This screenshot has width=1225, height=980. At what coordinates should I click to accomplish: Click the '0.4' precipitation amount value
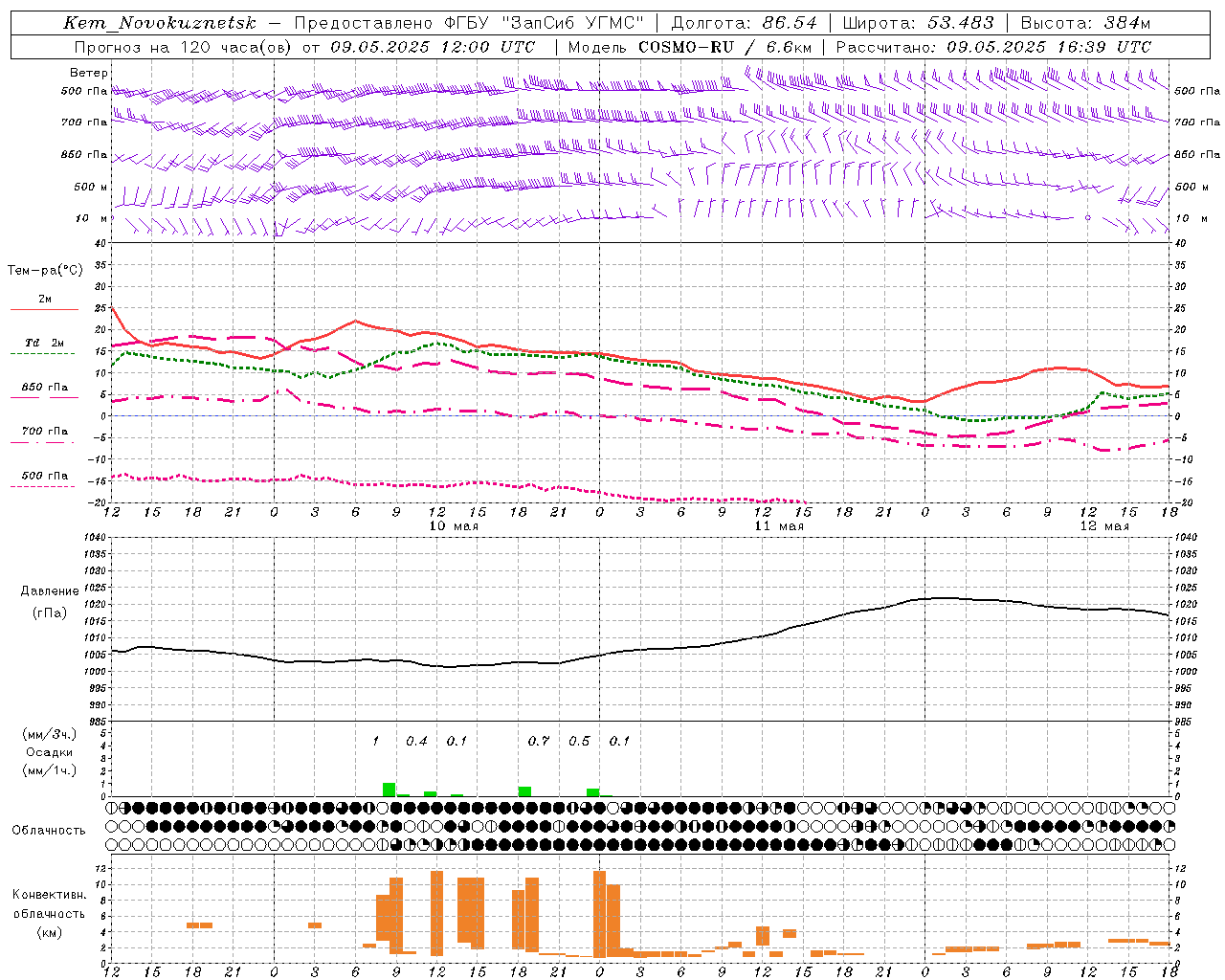416,741
